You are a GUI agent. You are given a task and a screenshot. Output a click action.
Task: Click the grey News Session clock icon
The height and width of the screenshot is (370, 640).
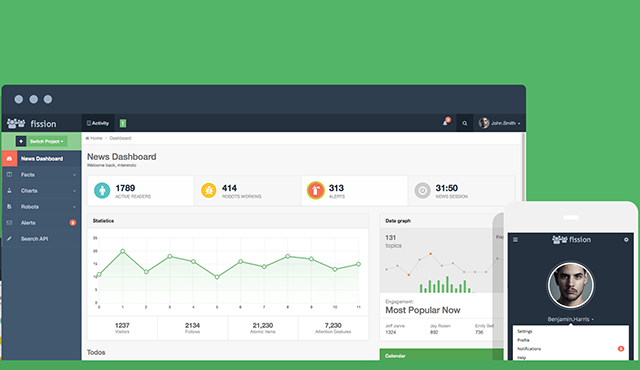(x=422, y=191)
